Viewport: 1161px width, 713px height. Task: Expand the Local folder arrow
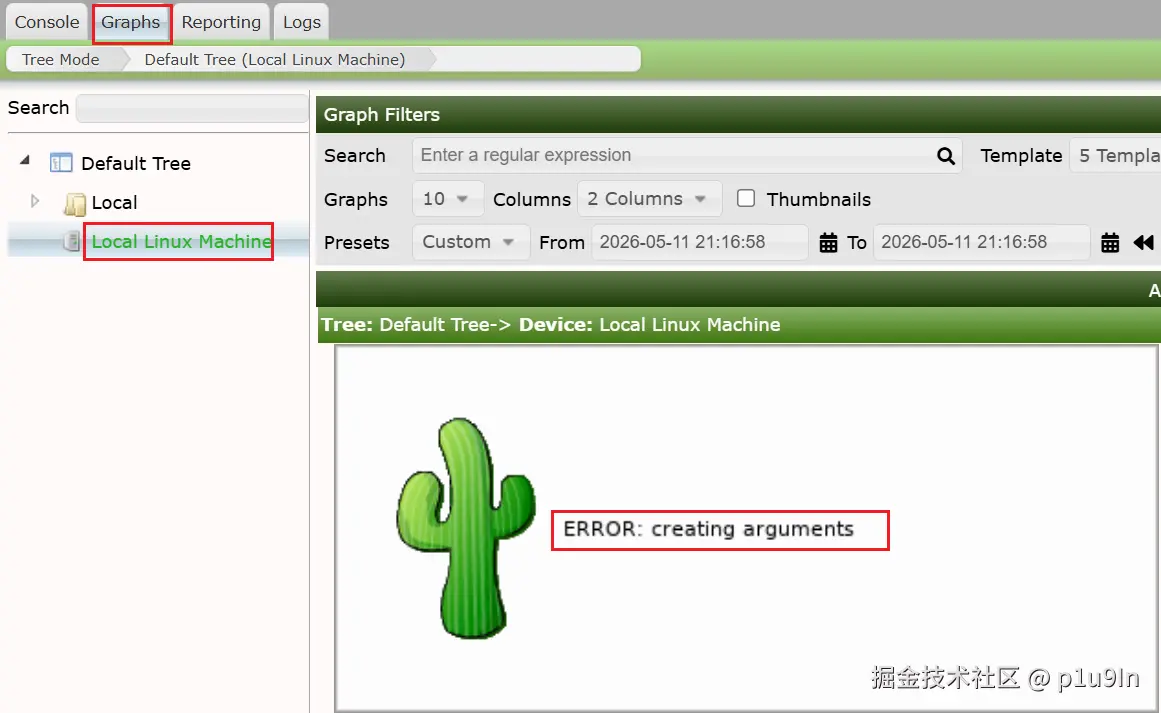[x=35, y=201]
